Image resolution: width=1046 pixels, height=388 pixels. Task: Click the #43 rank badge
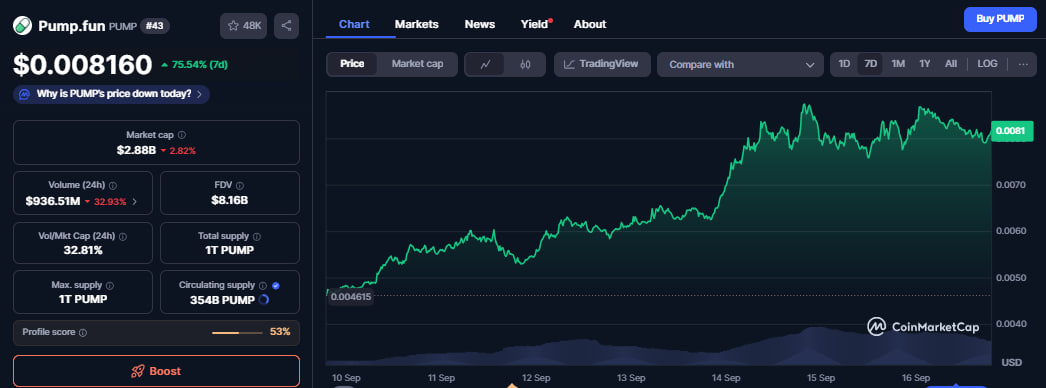tap(155, 26)
